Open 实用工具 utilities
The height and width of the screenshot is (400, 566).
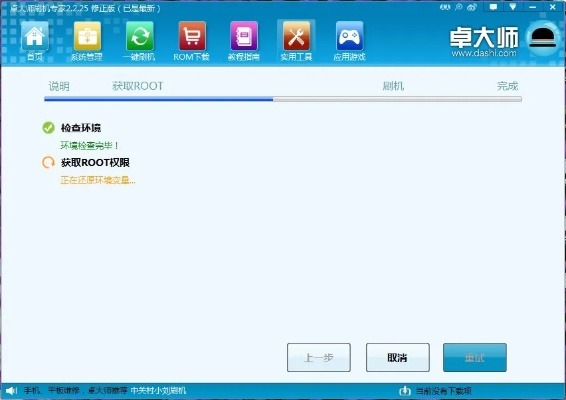click(296, 41)
